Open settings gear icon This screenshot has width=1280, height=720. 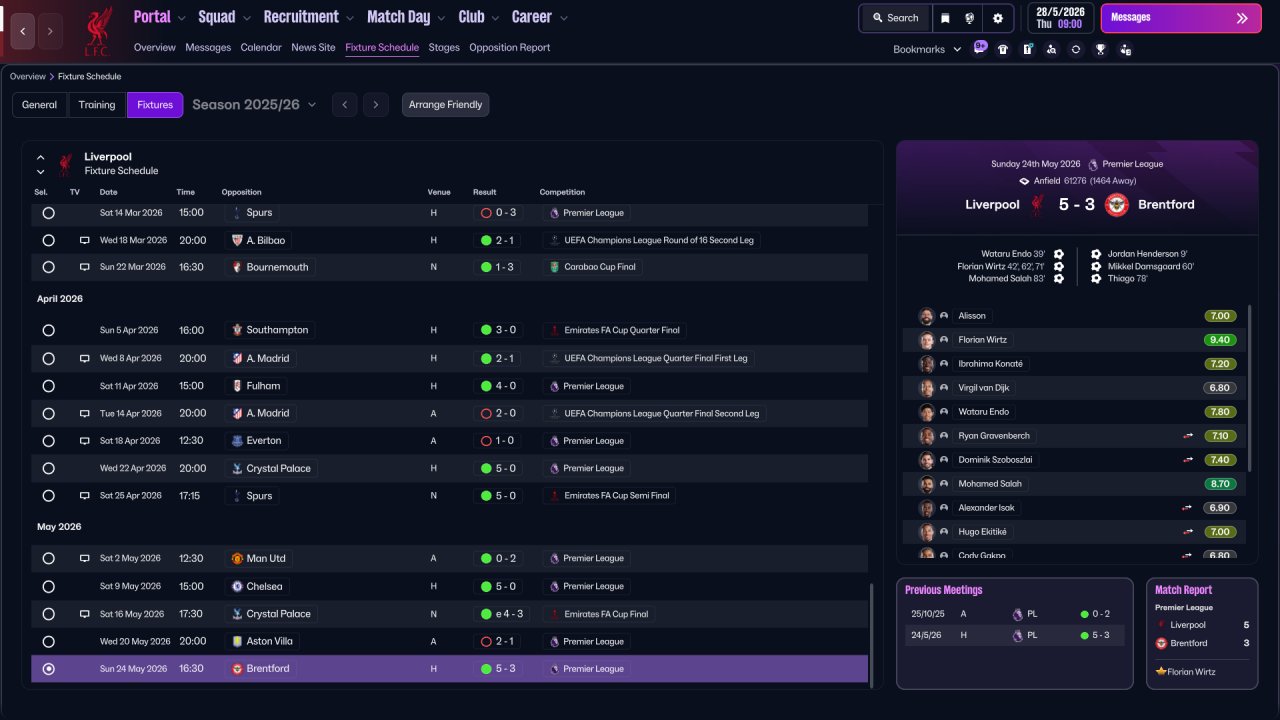pyautogui.click(x=998, y=18)
